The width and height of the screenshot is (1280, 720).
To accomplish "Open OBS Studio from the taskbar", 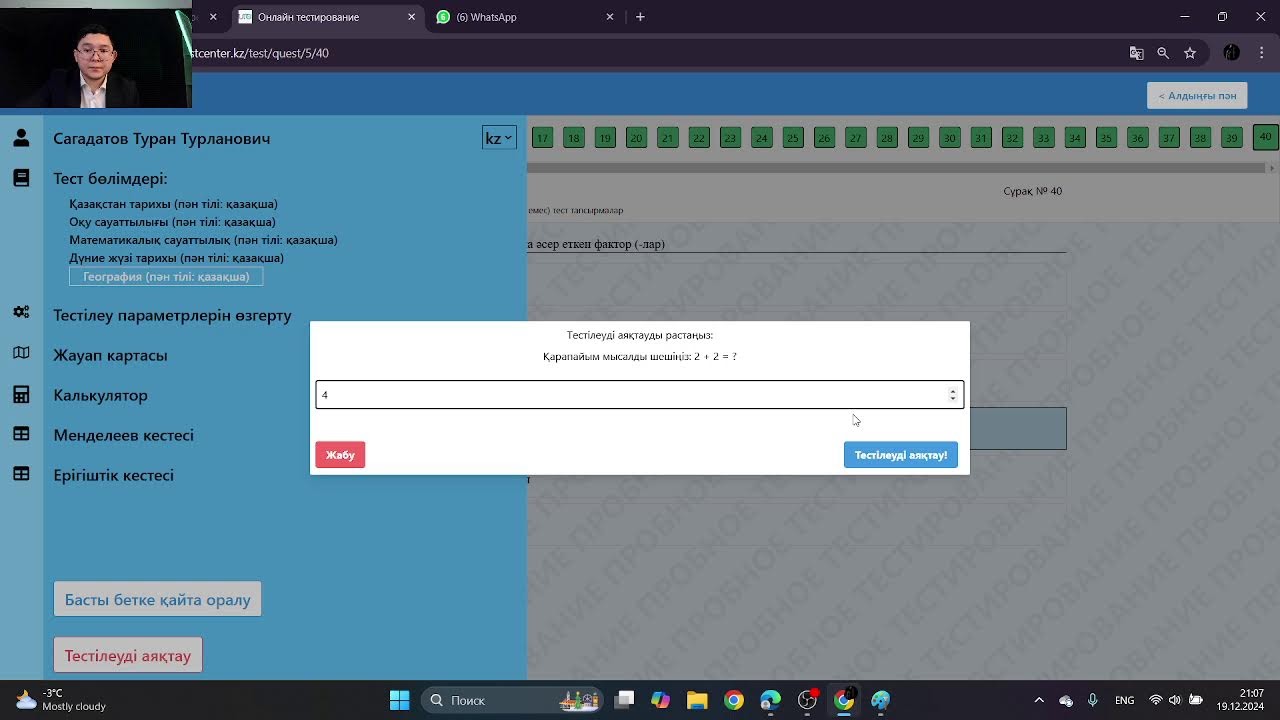I will coord(807,700).
